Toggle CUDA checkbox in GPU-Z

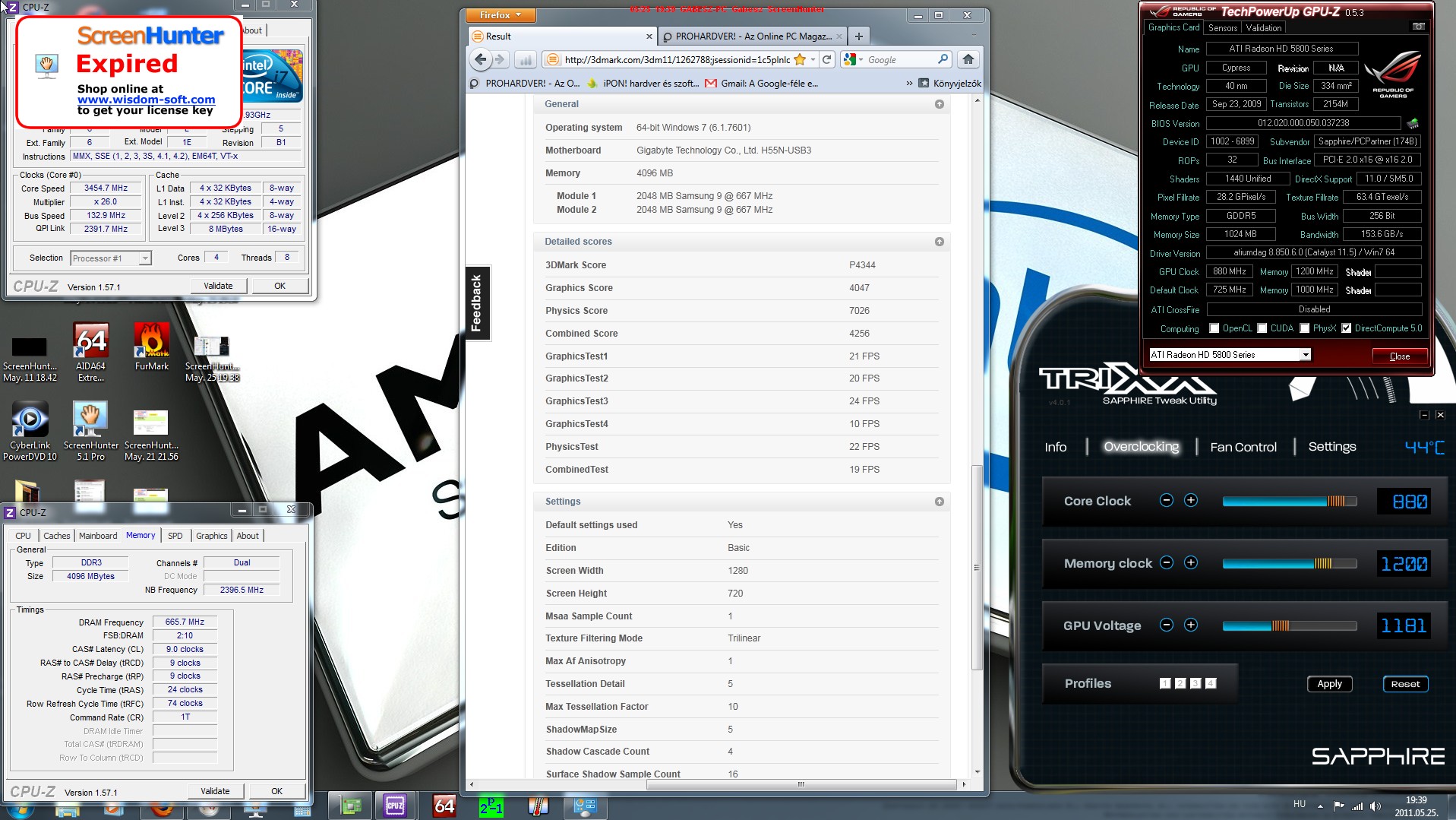click(x=1262, y=328)
